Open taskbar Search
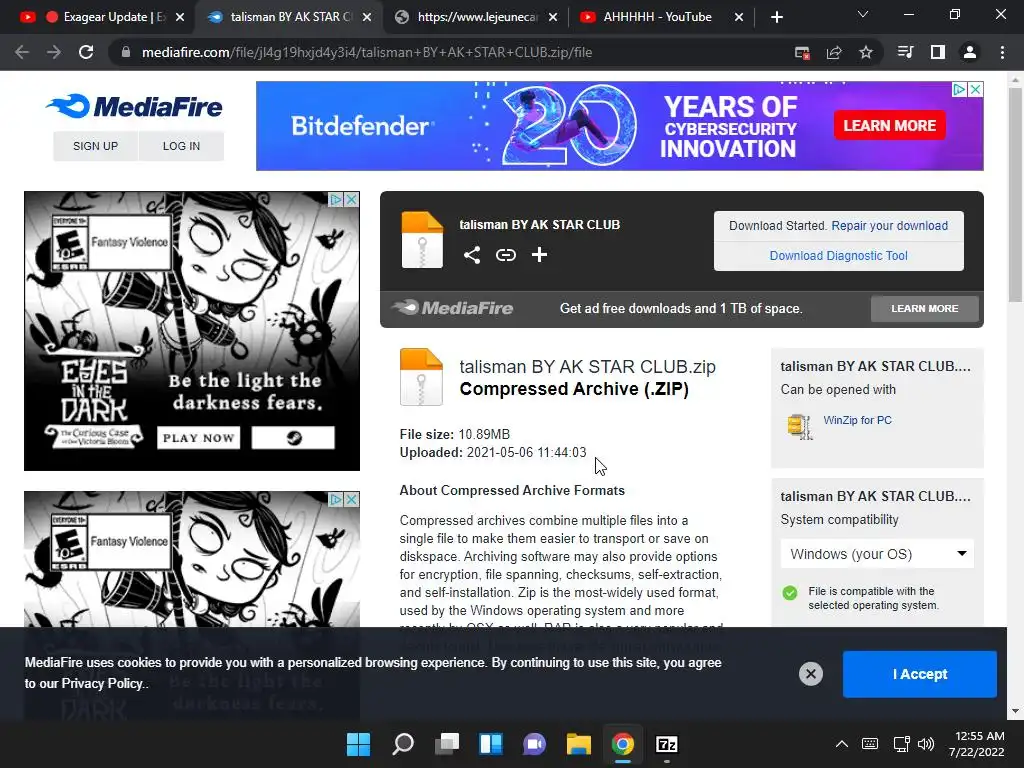 tap(403, 744)
